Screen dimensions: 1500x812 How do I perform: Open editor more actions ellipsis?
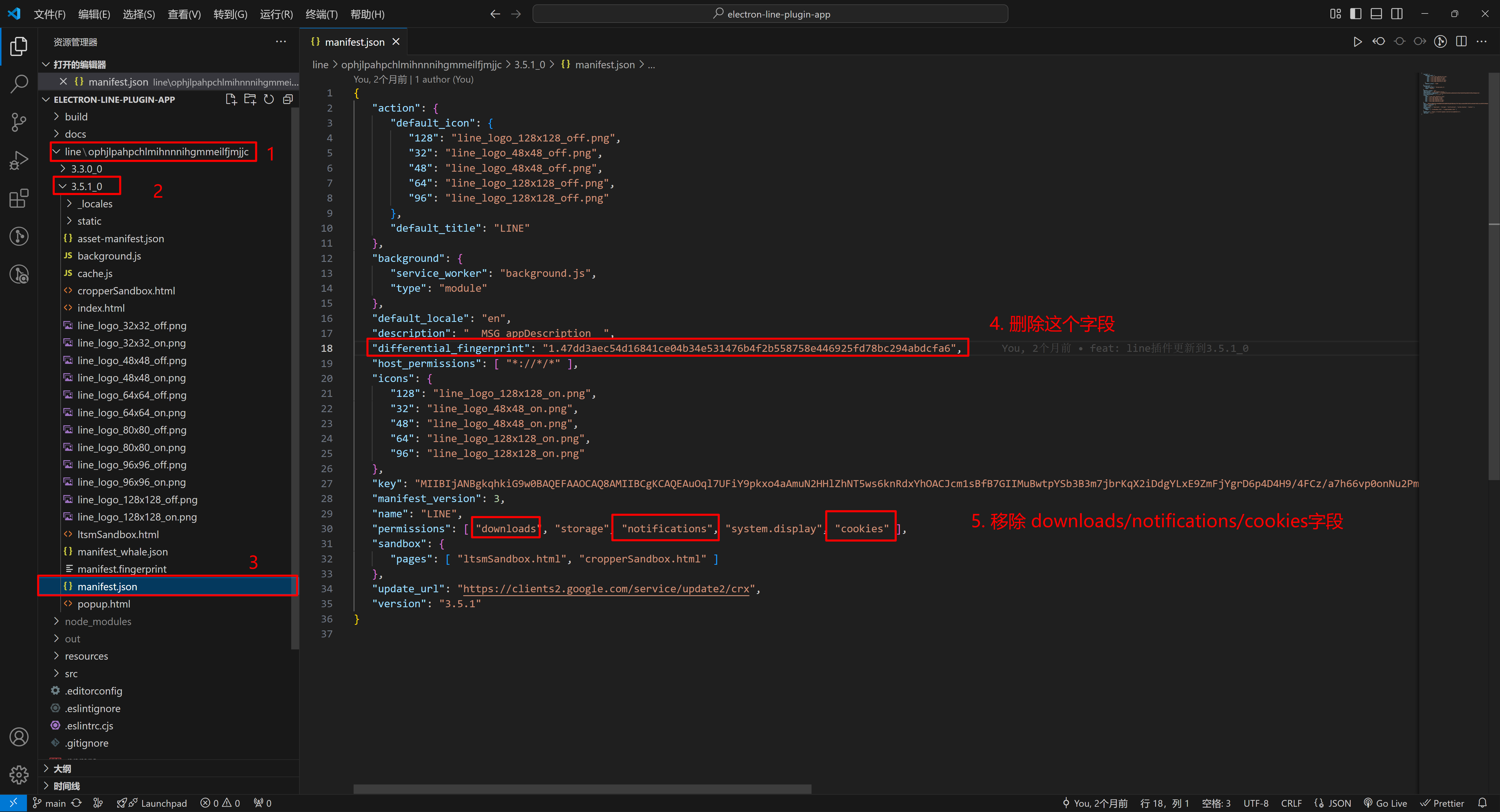pyautogui.click(x=1481, y=42)
